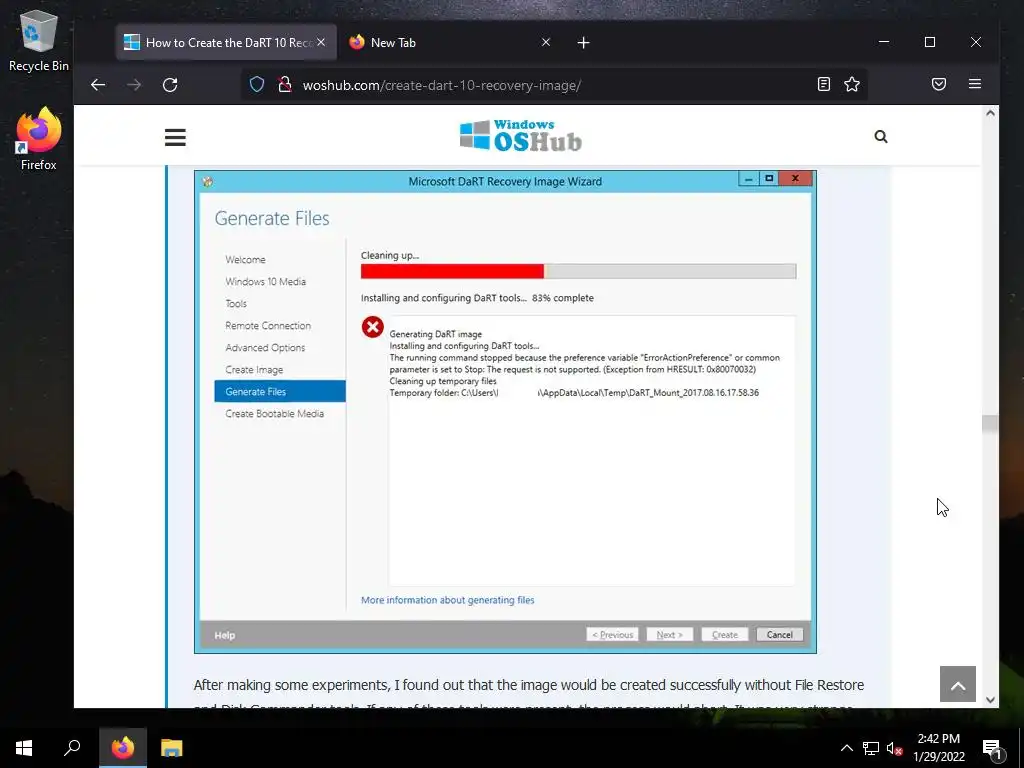The width and height of the screenshot is (1024, 768).
Task: Open the site hamburger menu
Action: pyautogui.click(x=175, y=137)
